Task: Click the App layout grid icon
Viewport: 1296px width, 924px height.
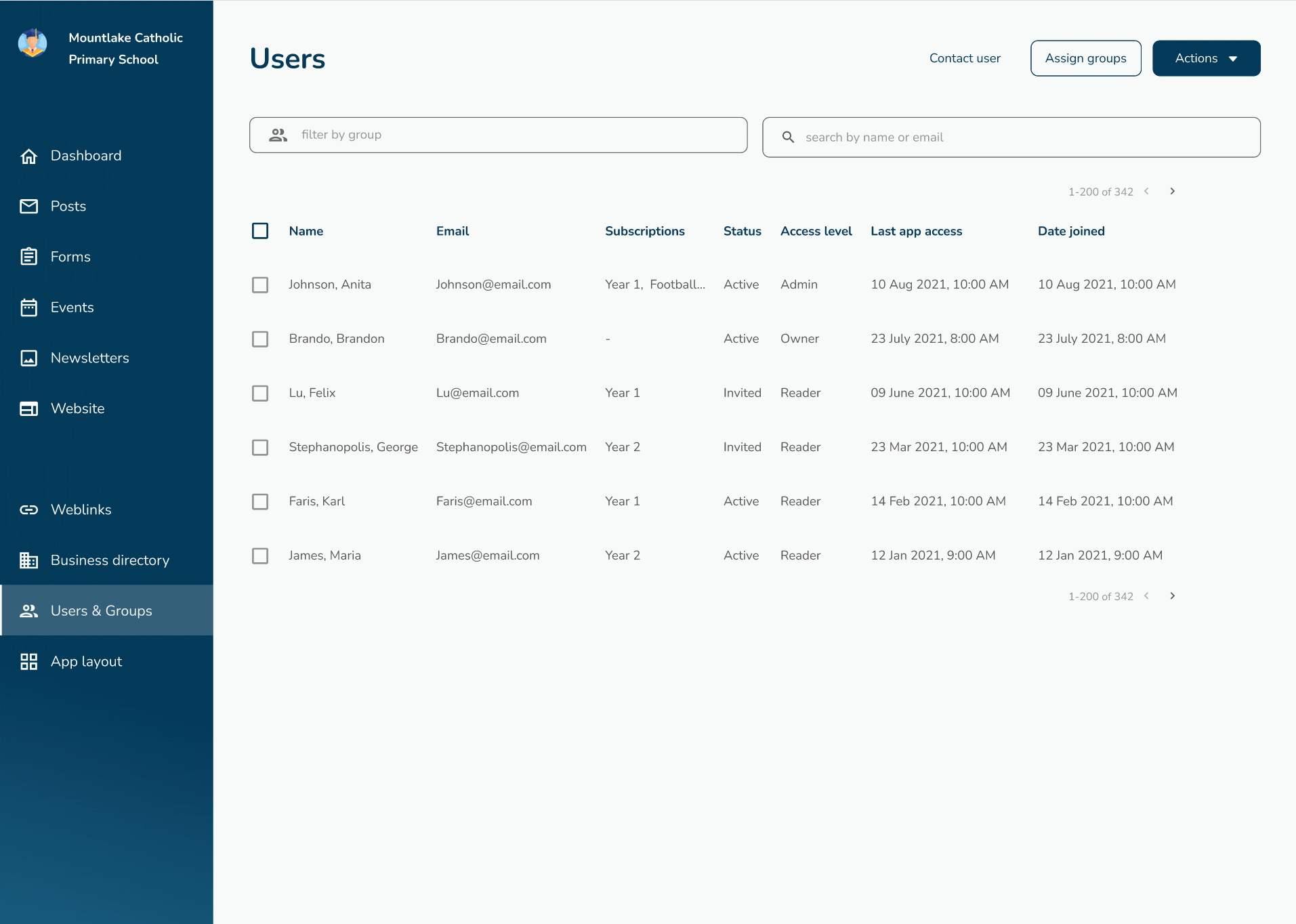Action: [29, 661]
